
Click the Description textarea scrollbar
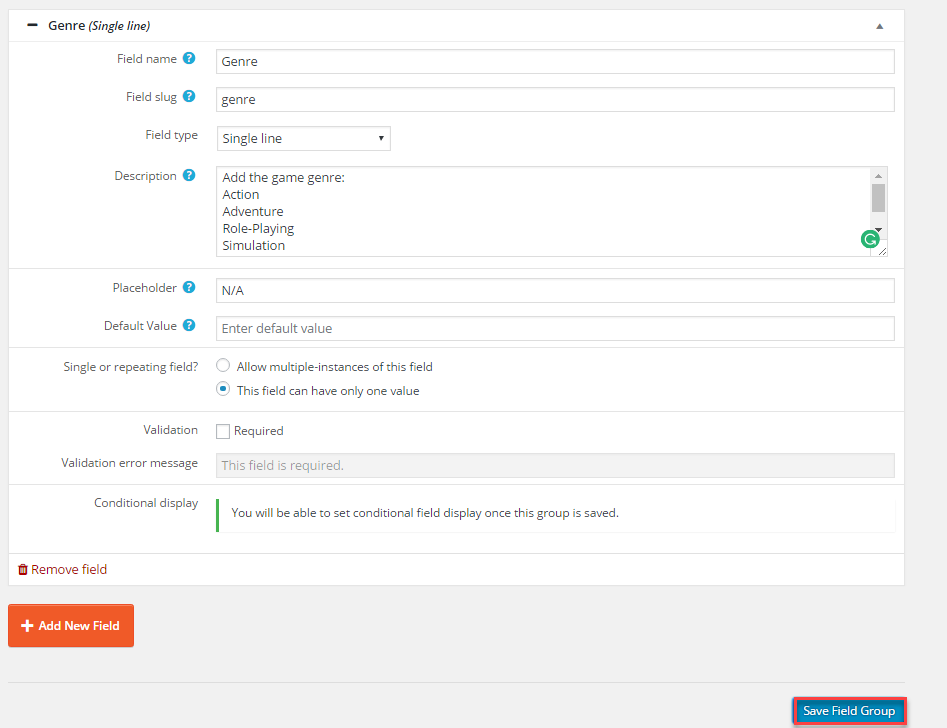pos(878,200)
